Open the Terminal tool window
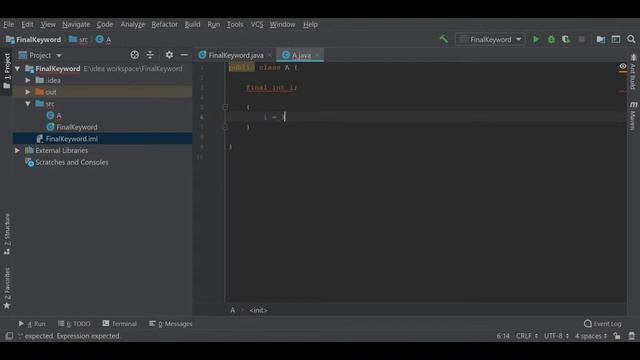This screenshot has width=640, height=360. pyautogui.click(x=119, y=324)
